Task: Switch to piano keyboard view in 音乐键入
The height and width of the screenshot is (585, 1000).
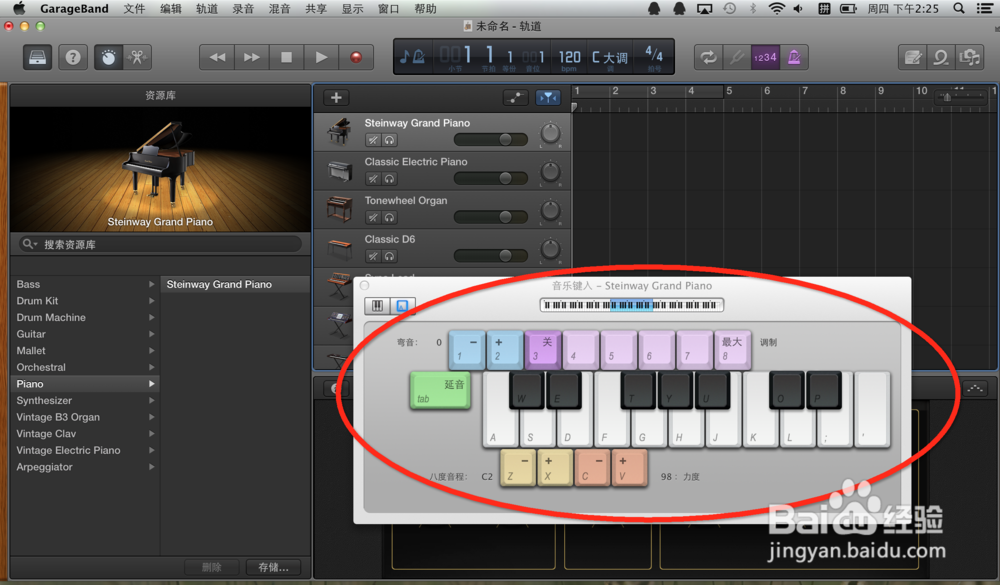Action: coord(377,306)
